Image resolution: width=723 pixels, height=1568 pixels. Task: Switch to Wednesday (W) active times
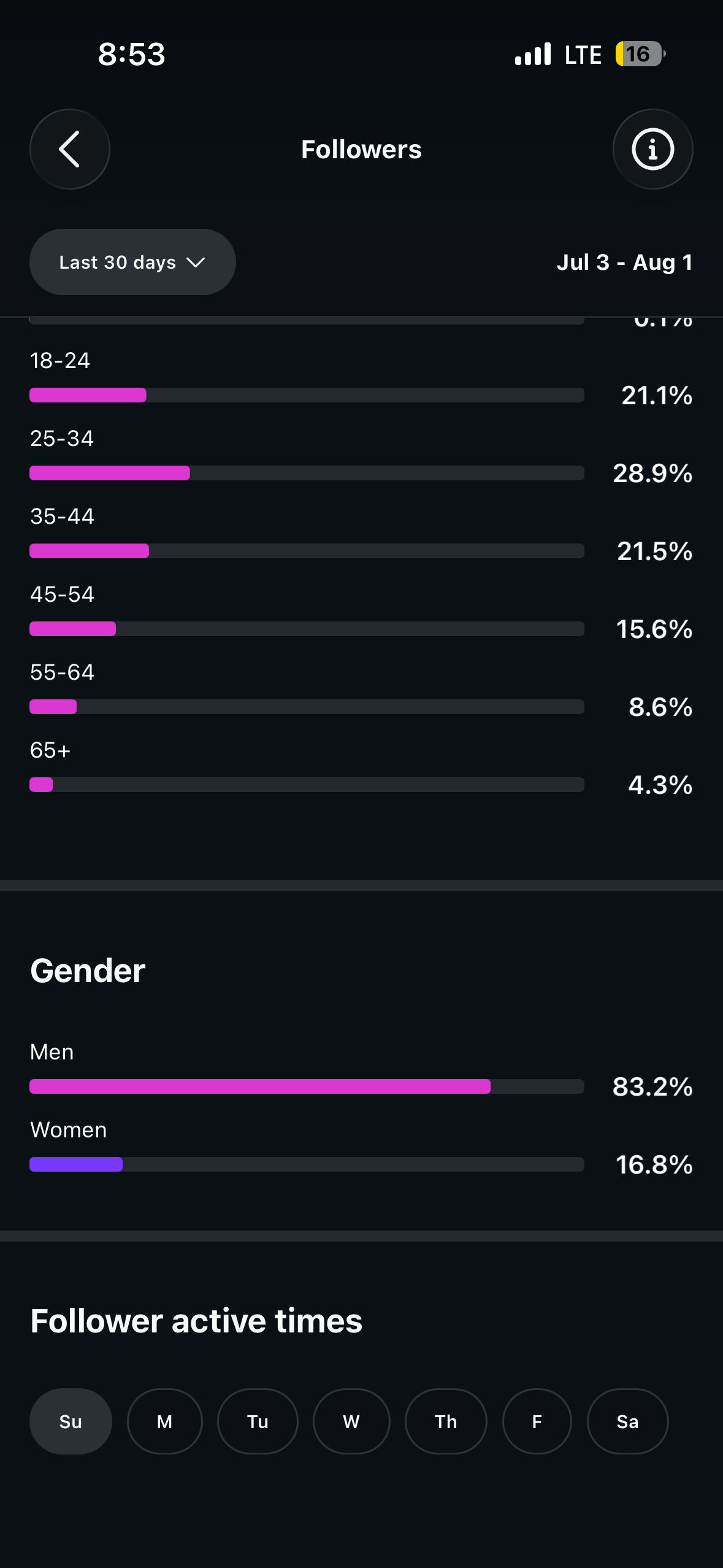pos(351,1421)
